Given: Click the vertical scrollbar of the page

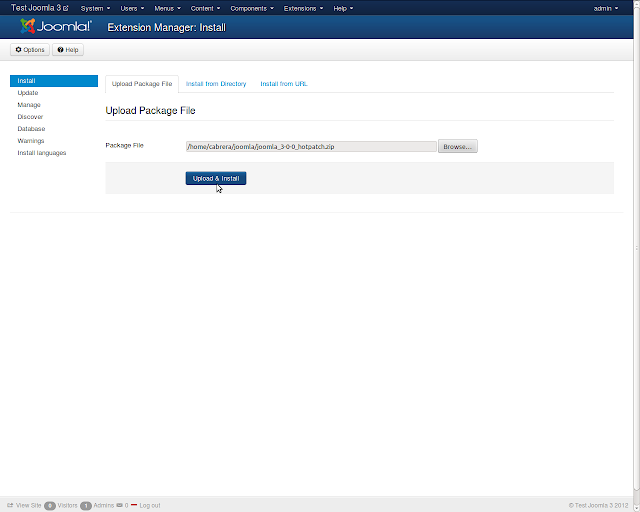Looking at the screenshot, I should pos(636,249).
